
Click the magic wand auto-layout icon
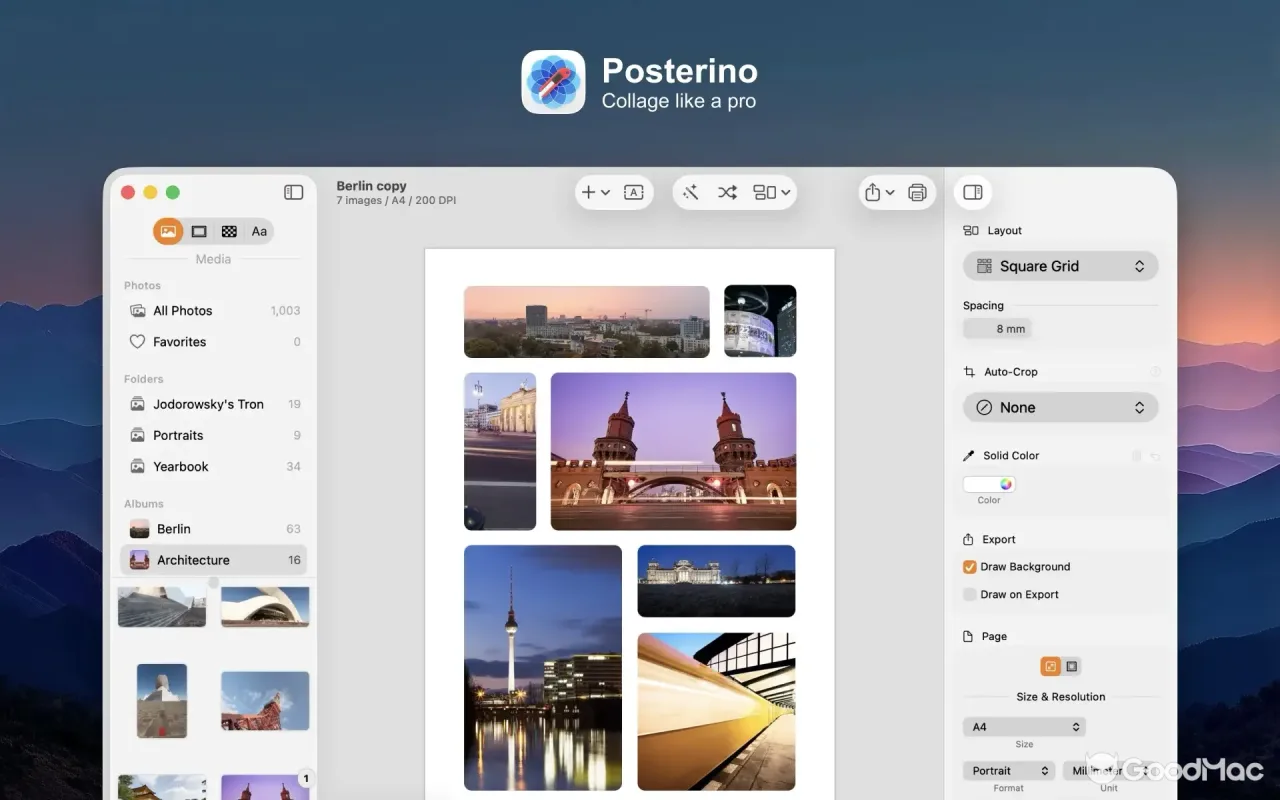690,192
